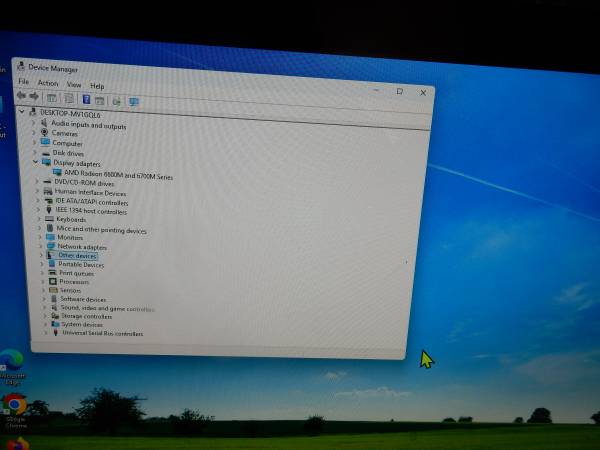Expand Audio inputs and outputs

tap(34, 124)
